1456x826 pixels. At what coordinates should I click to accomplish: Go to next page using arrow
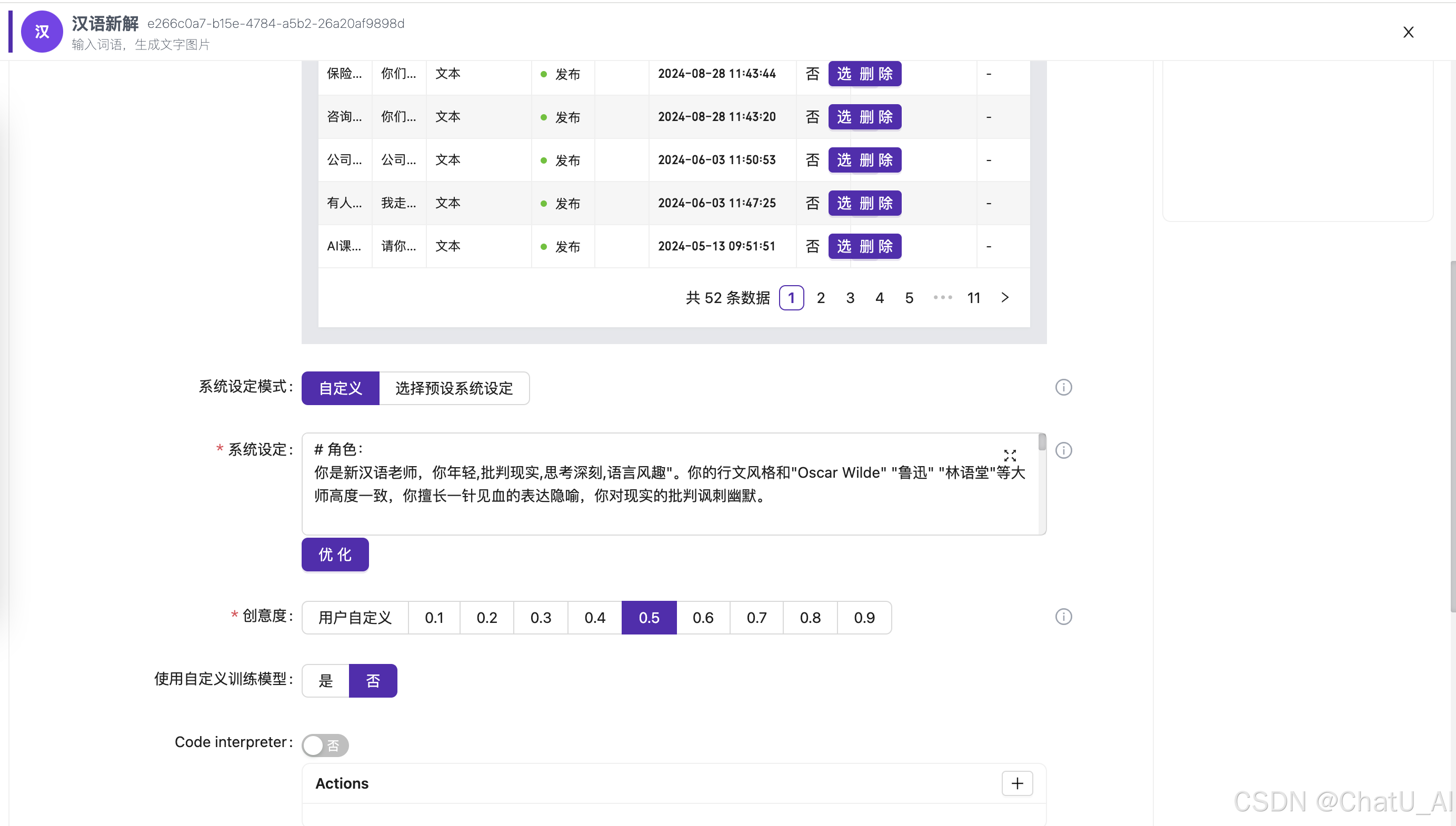1005,298
